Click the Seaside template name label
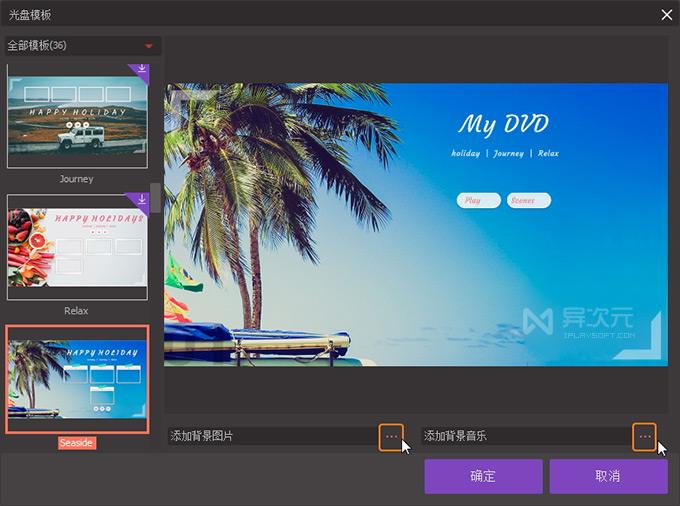 [77, 442]
